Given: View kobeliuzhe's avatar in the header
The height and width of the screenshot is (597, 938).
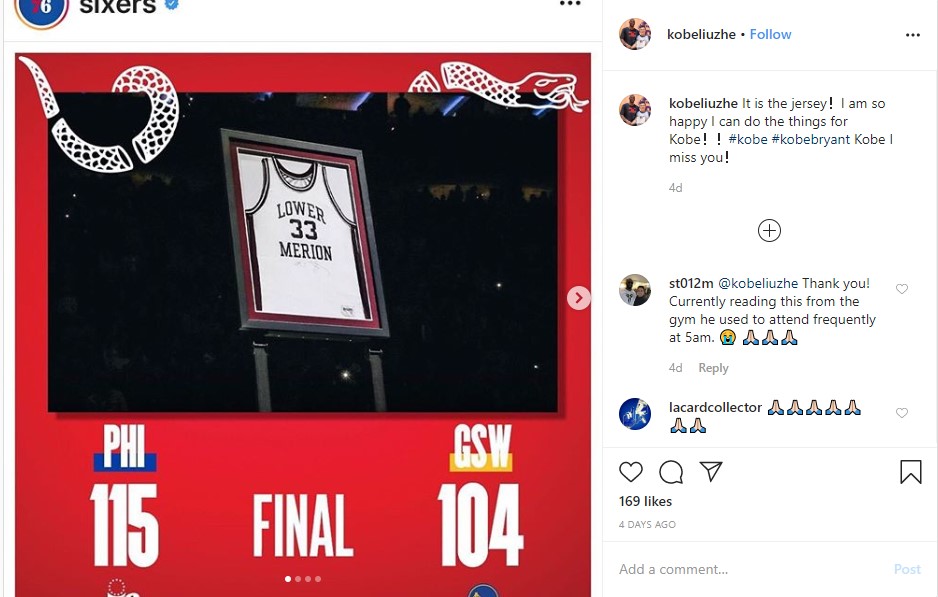Looking at the screenshot, I should tap(635, 34).
